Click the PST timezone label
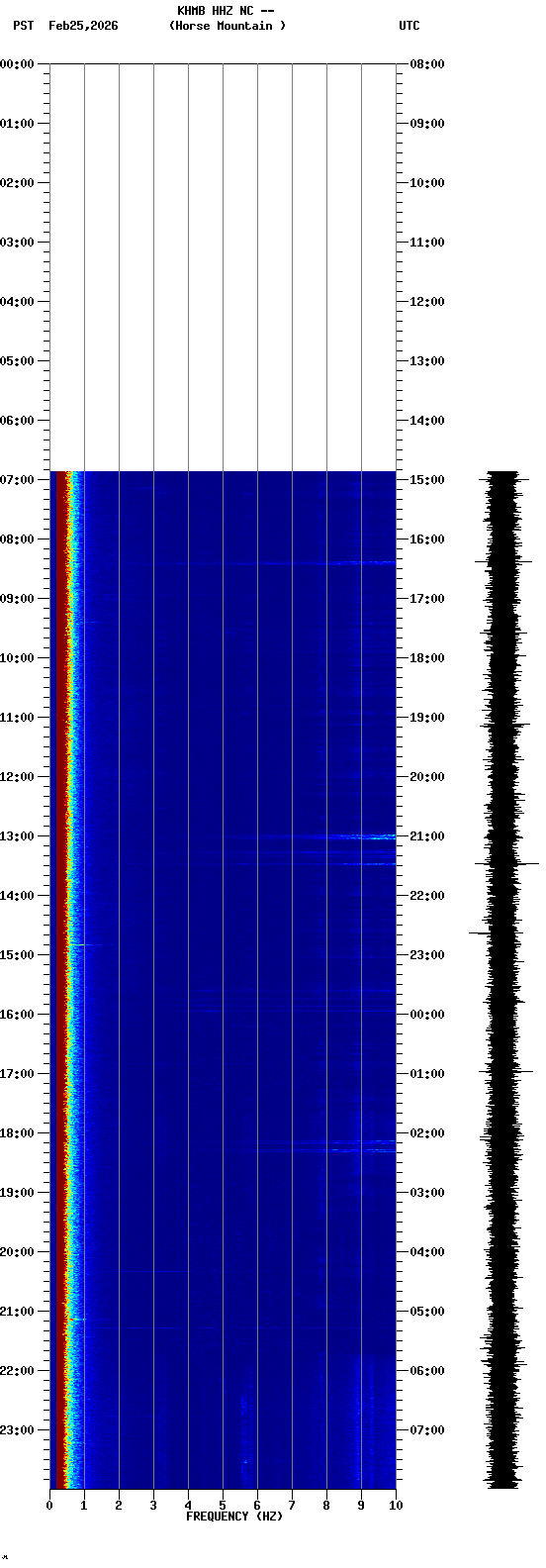 pyautogui.click(x=24, y=26)
